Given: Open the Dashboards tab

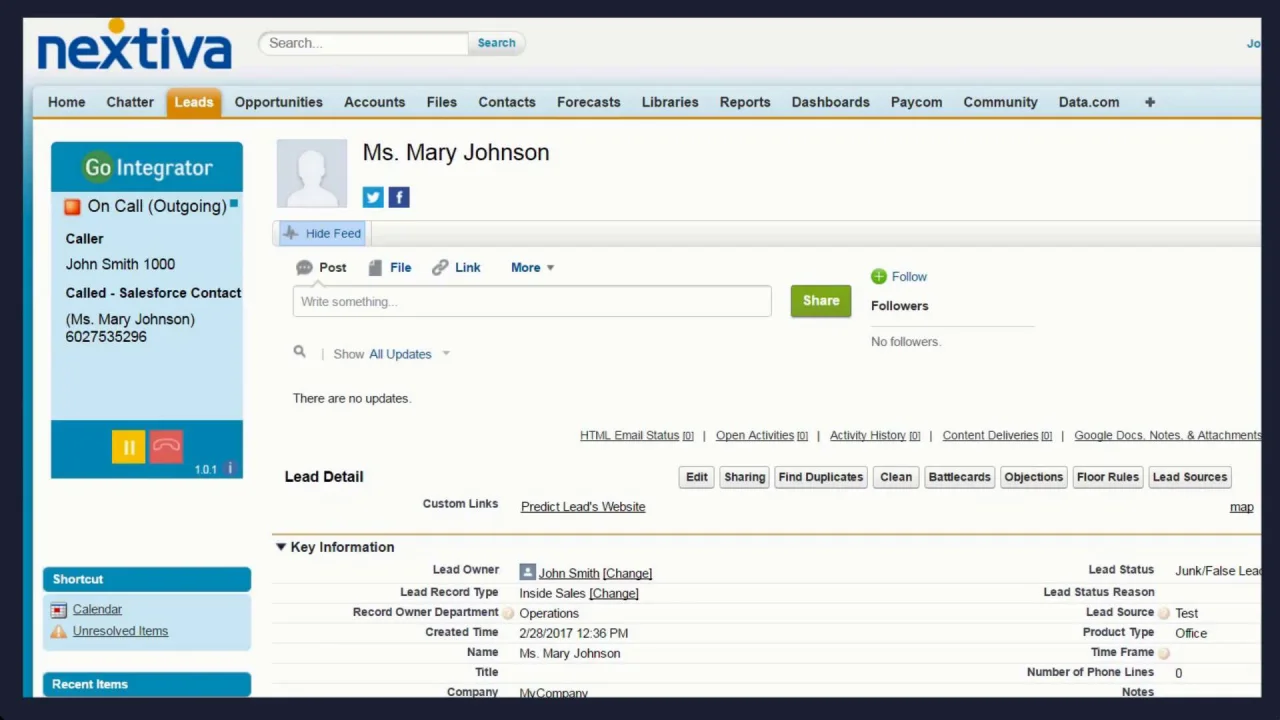Looking at the screenshot, I should (831, 102).
